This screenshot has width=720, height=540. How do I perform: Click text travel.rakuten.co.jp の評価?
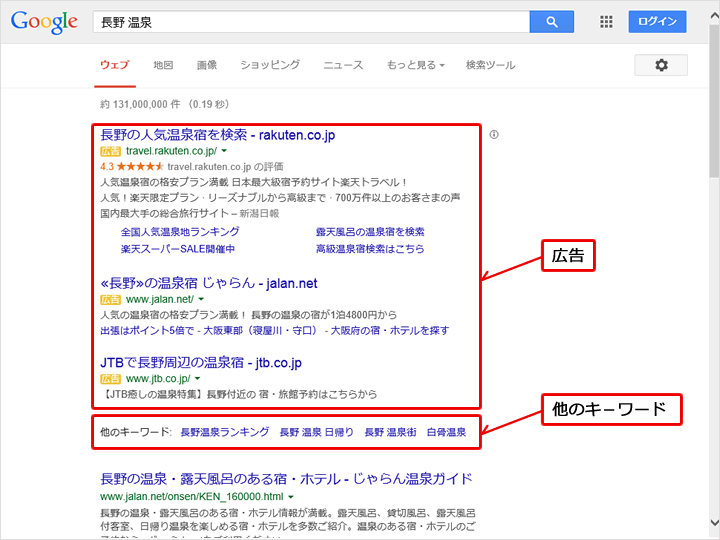(x=225, y=166)
